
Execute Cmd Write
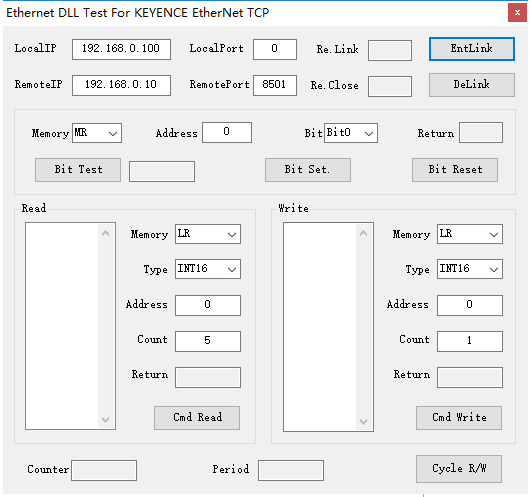[459, 418]
